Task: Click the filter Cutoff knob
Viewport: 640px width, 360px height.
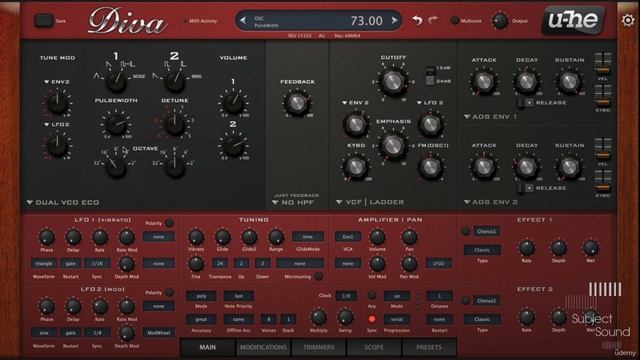Action: coord(393,81)
